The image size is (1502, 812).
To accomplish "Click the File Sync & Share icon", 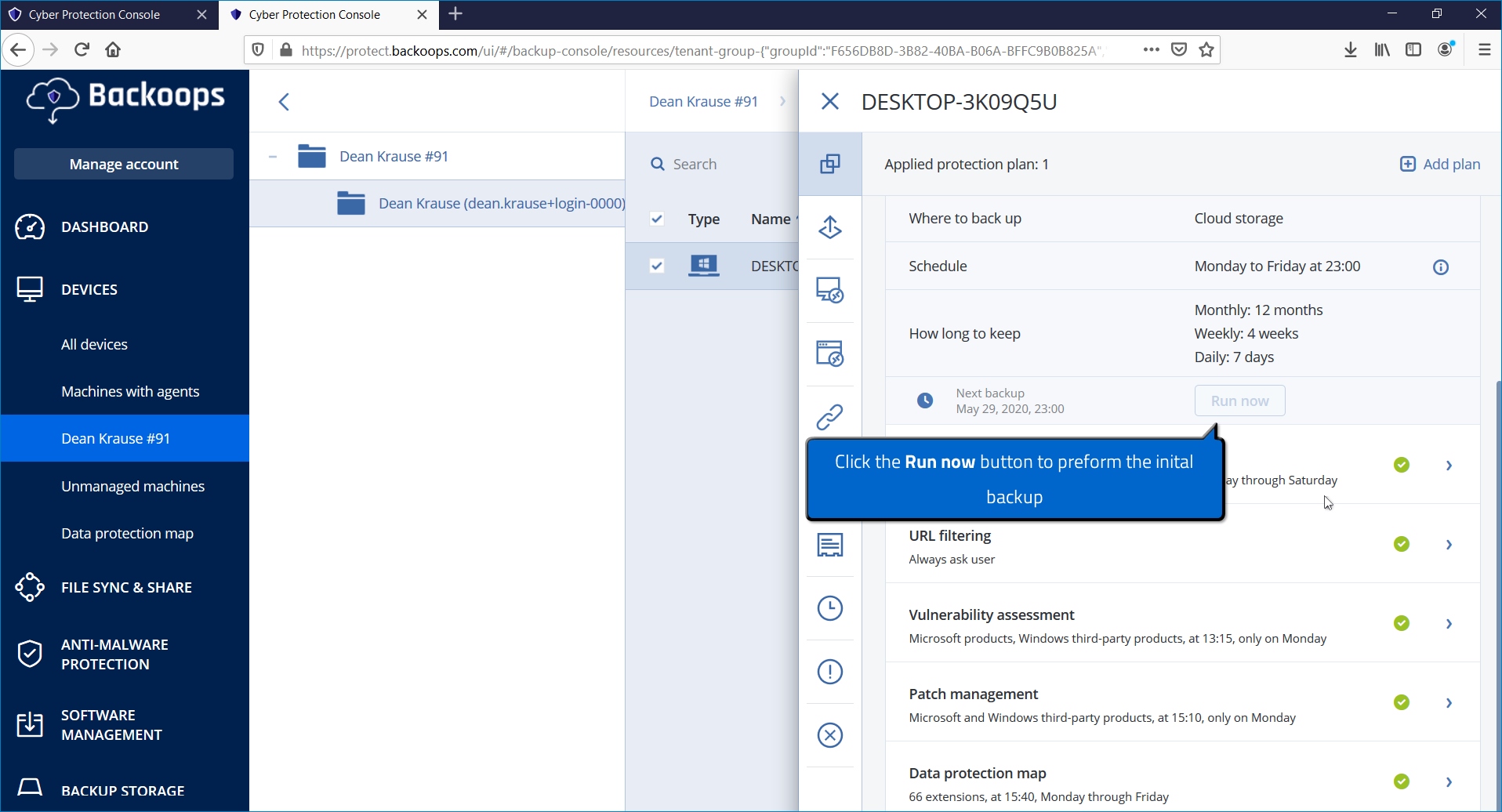I will [30, 587].
